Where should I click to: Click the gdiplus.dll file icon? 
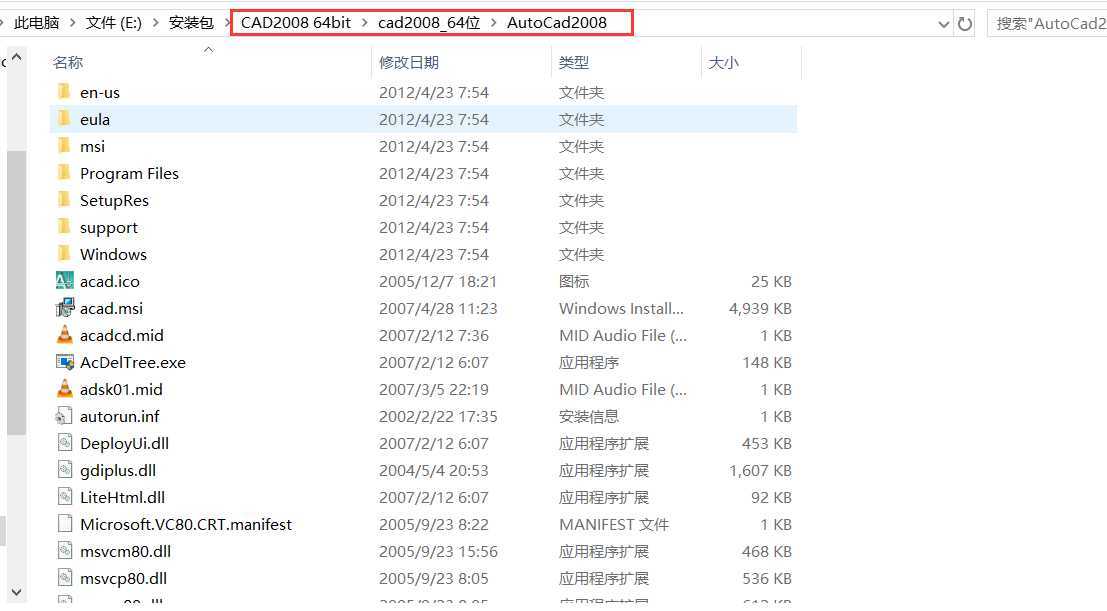click(64, 470)
